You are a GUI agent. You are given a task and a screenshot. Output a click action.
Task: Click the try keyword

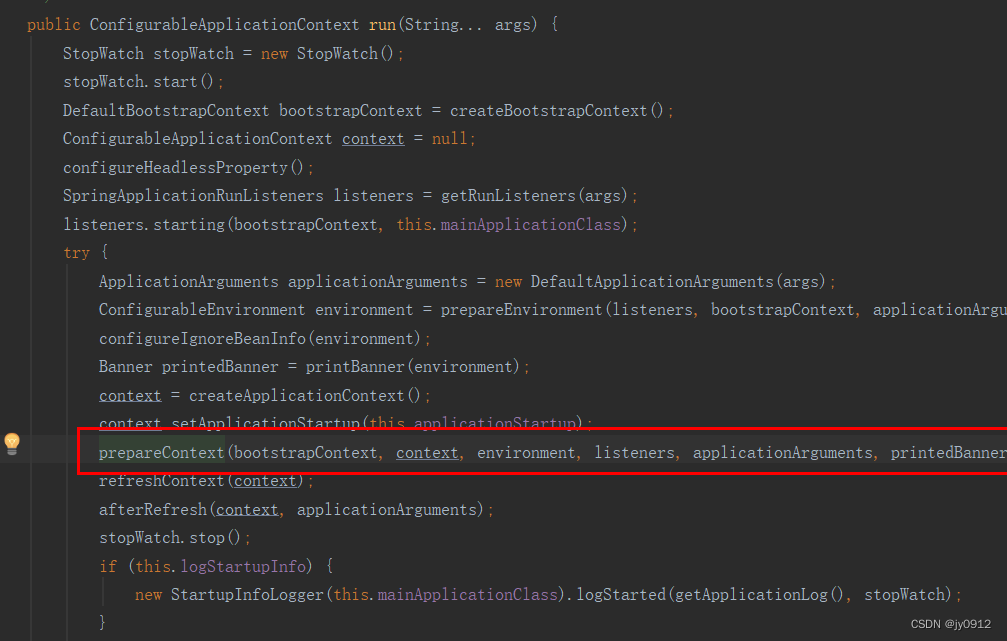76,253
